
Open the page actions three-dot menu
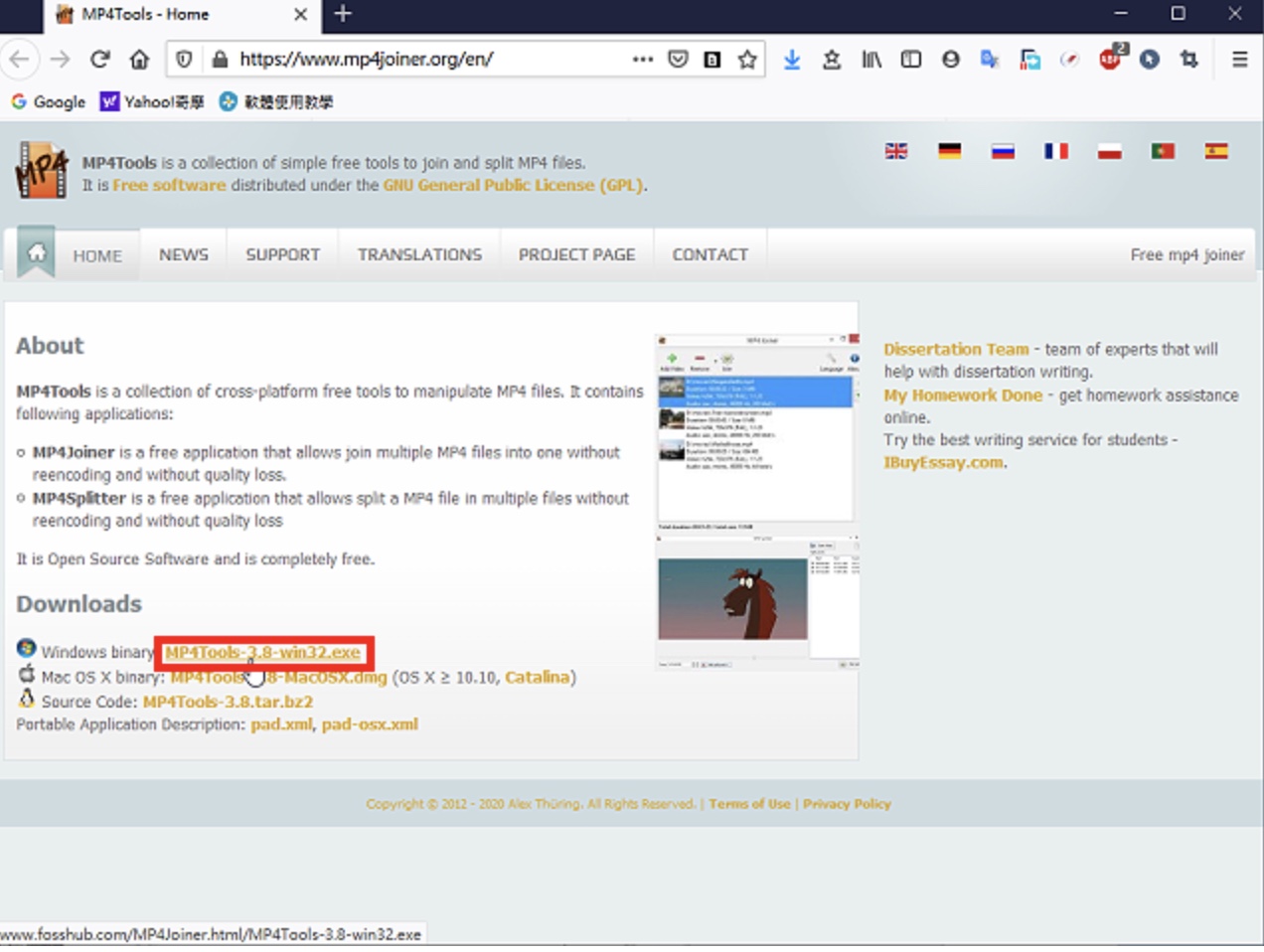coord(643,60)
